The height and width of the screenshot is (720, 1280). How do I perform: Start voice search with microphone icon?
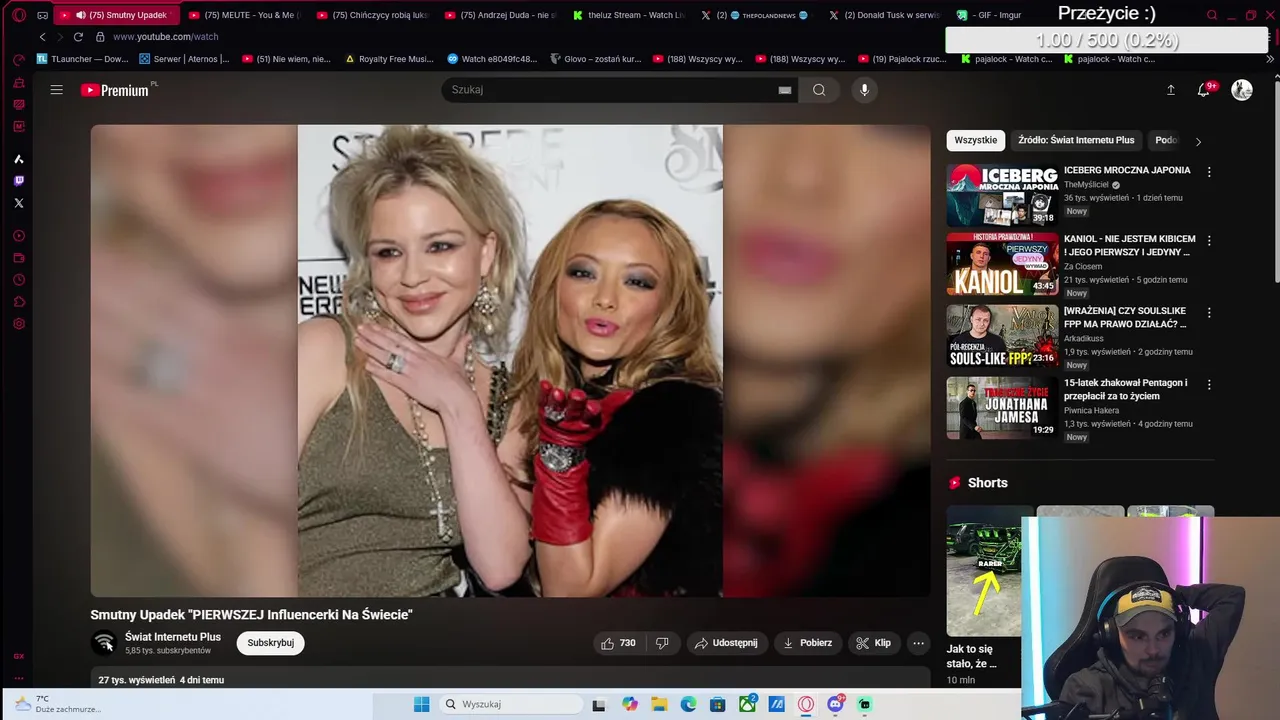tap(865, 90)
